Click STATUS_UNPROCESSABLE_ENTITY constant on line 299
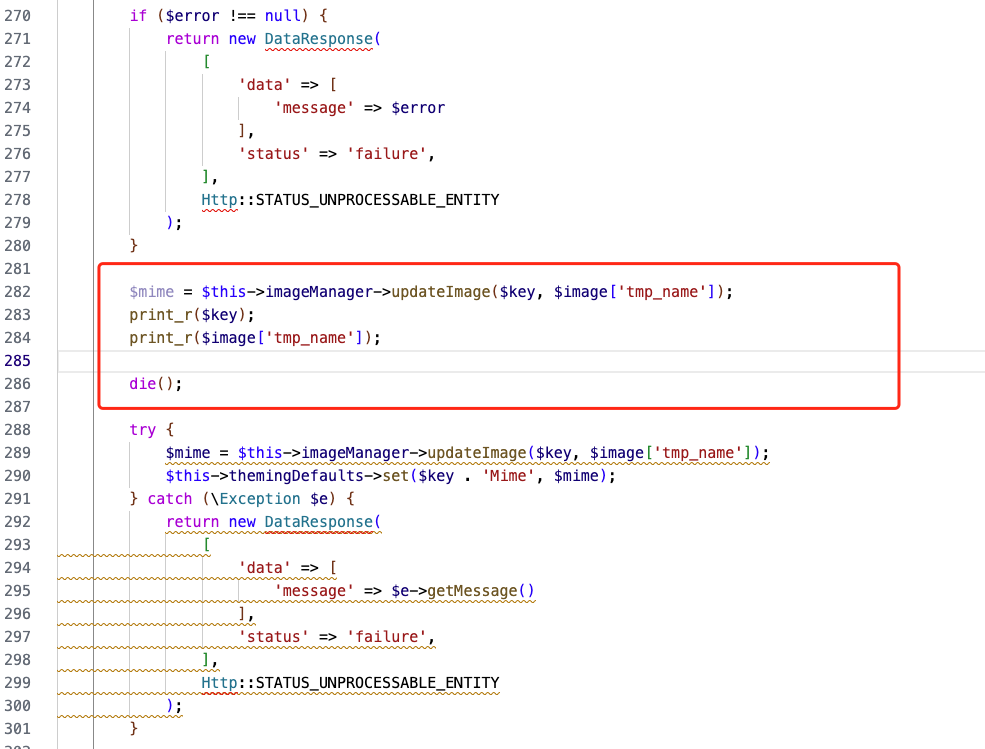The width and height of the screenshot is (985, 749). [377, 683]
